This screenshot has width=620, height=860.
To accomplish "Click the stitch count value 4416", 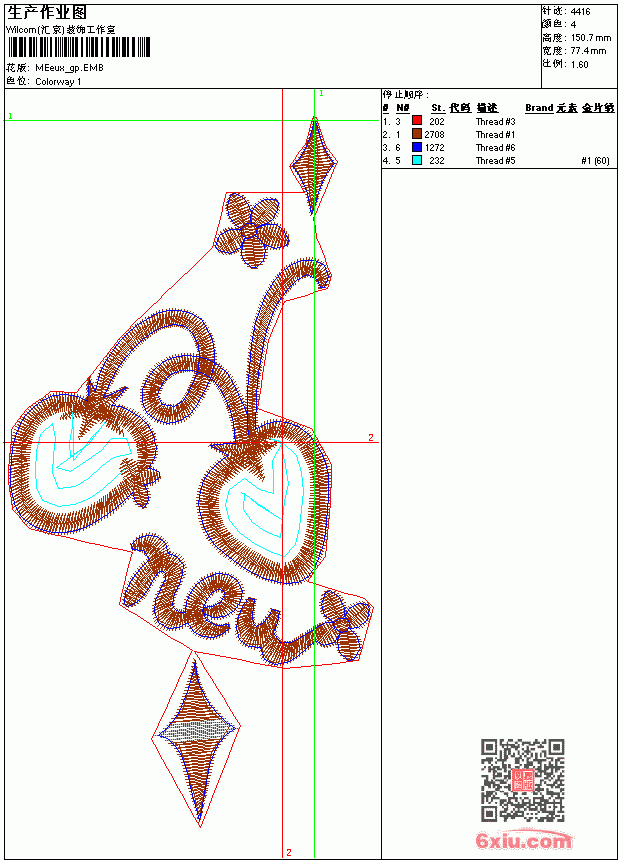I will (x=580, y=12).
